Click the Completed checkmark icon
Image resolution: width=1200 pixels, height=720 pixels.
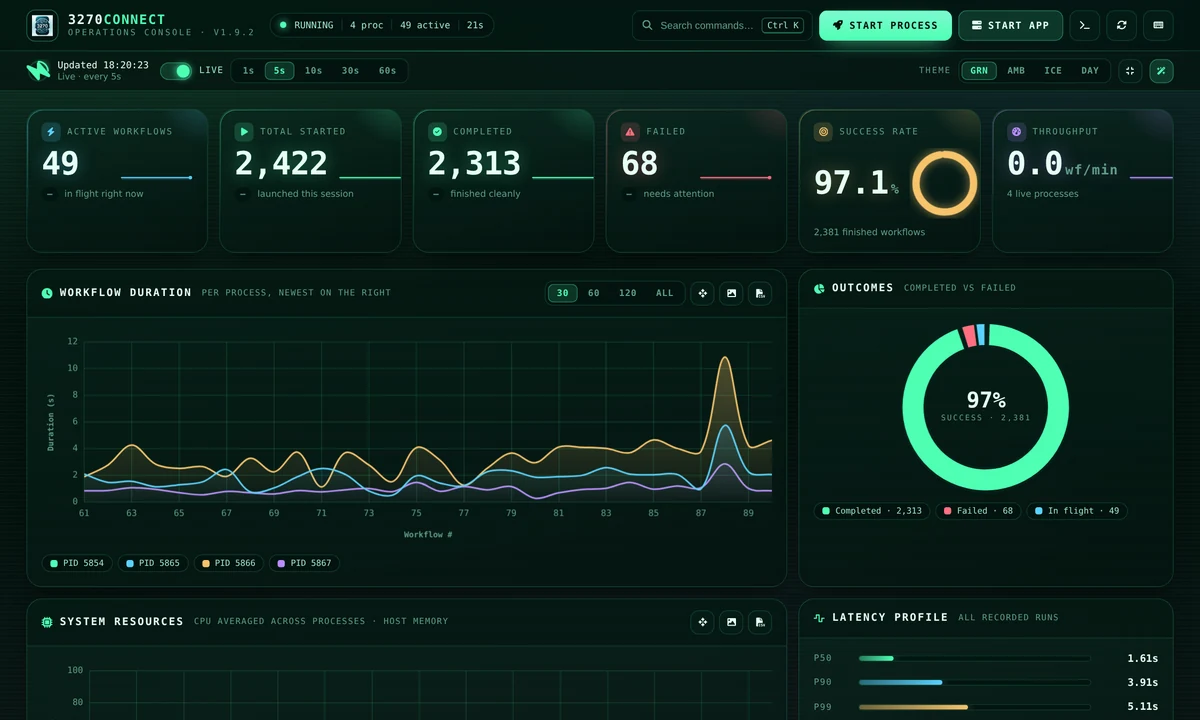[x=437, y=132]
